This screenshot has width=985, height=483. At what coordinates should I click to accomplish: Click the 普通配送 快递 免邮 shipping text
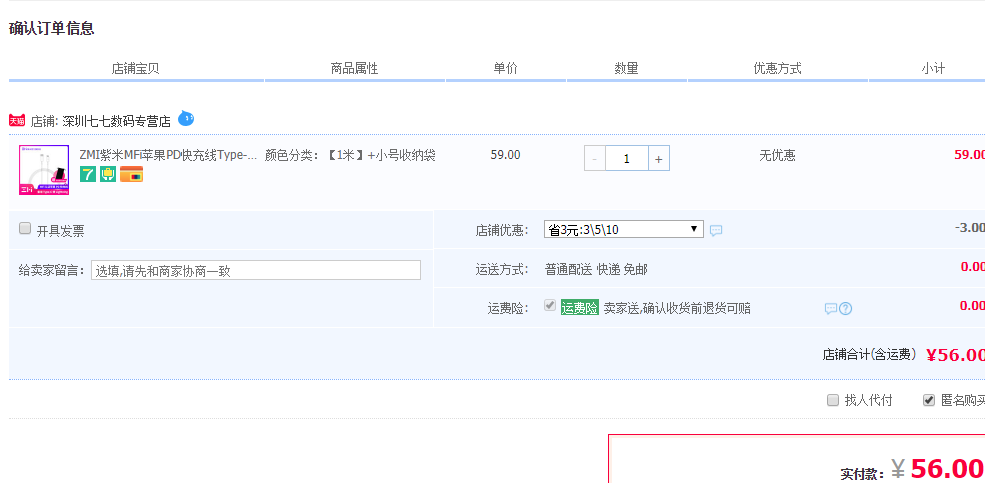[596, 270]
